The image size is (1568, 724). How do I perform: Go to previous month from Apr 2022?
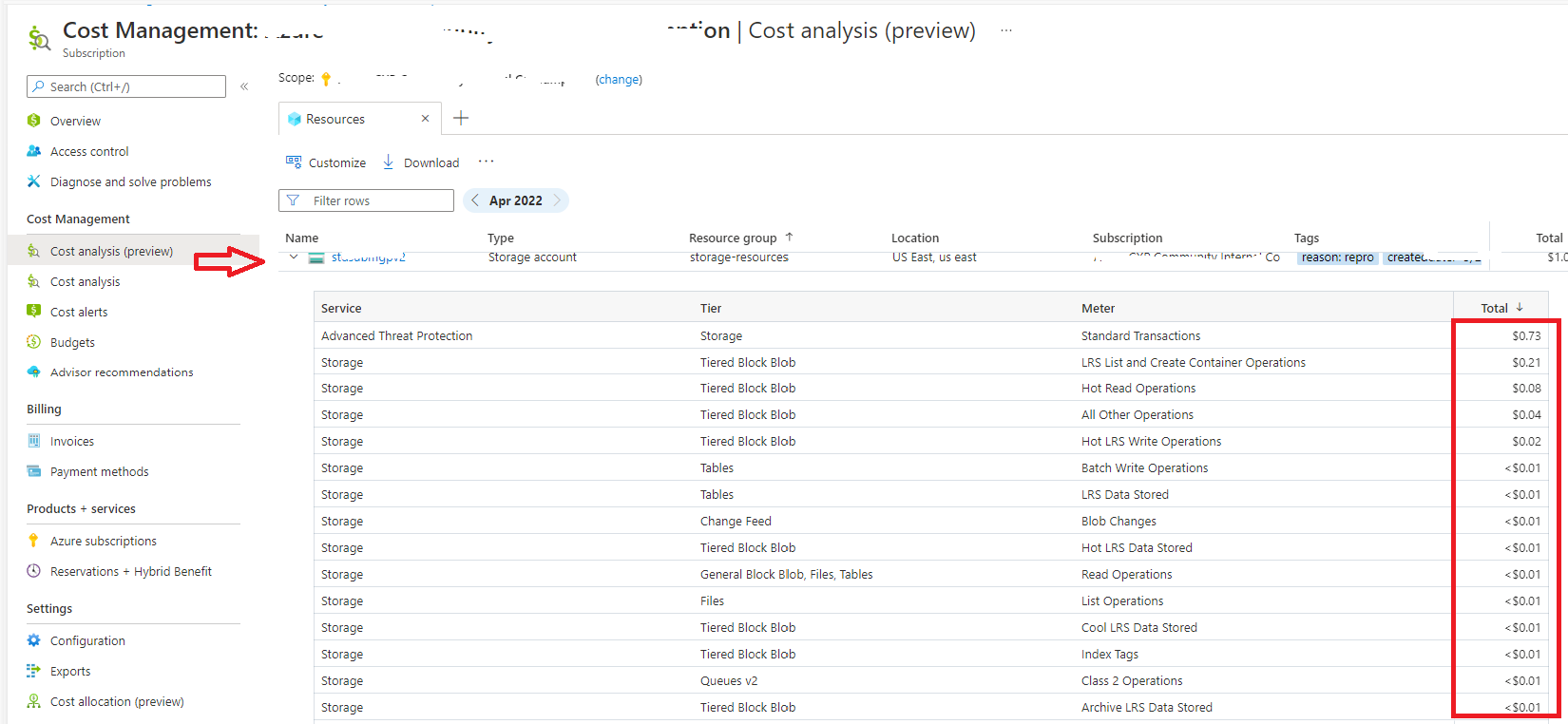[475, 200]
